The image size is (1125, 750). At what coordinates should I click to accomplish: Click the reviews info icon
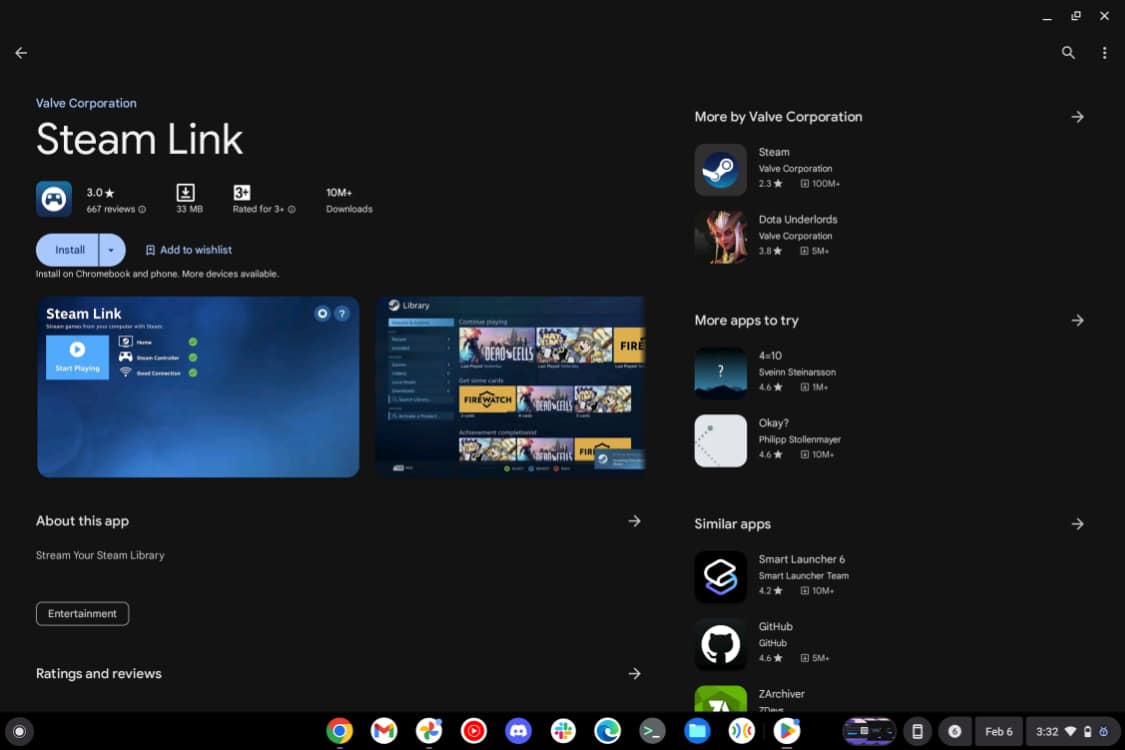[142, 210]
